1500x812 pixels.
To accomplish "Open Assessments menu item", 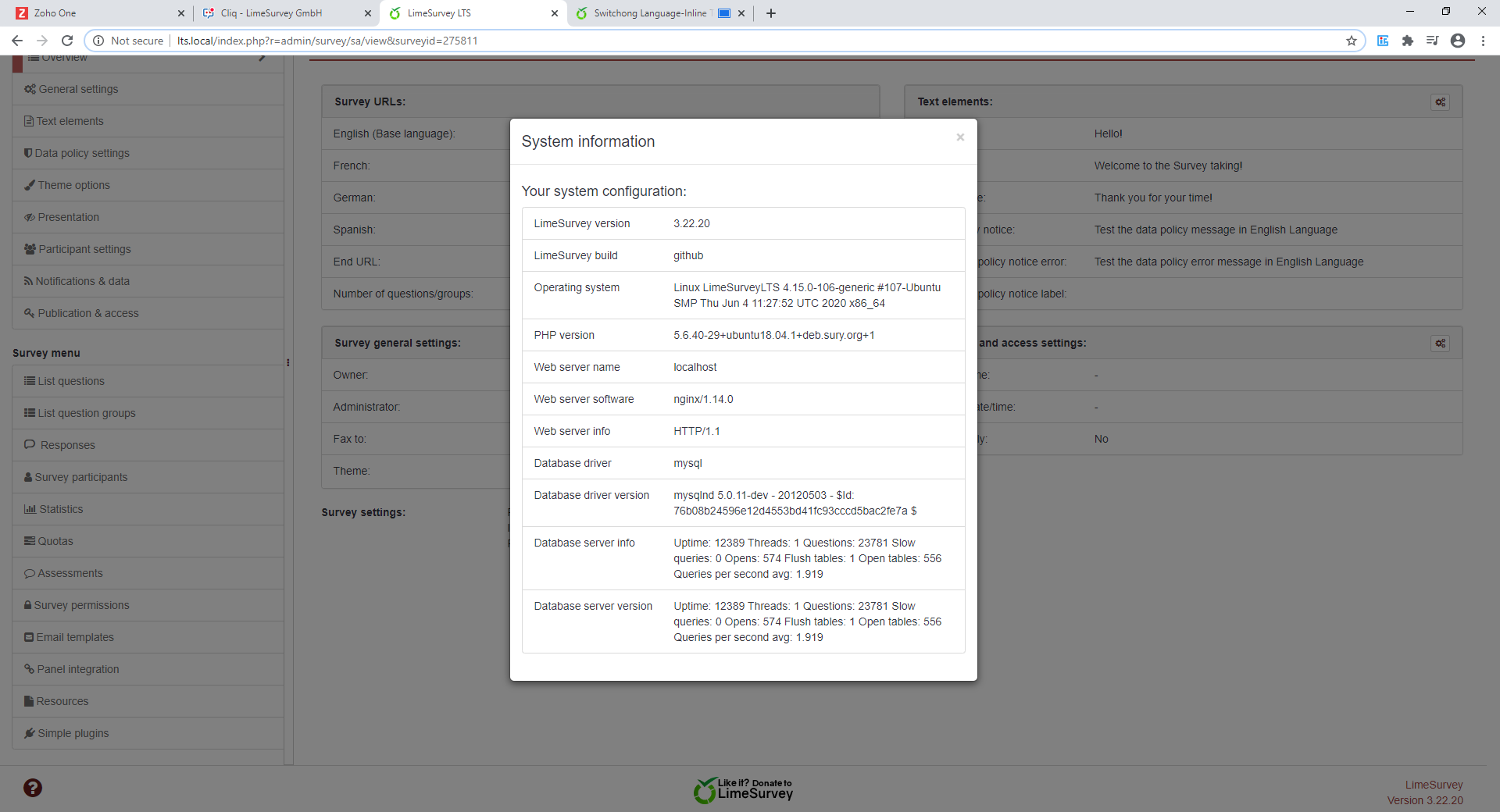I will click(x=148, y=573).
